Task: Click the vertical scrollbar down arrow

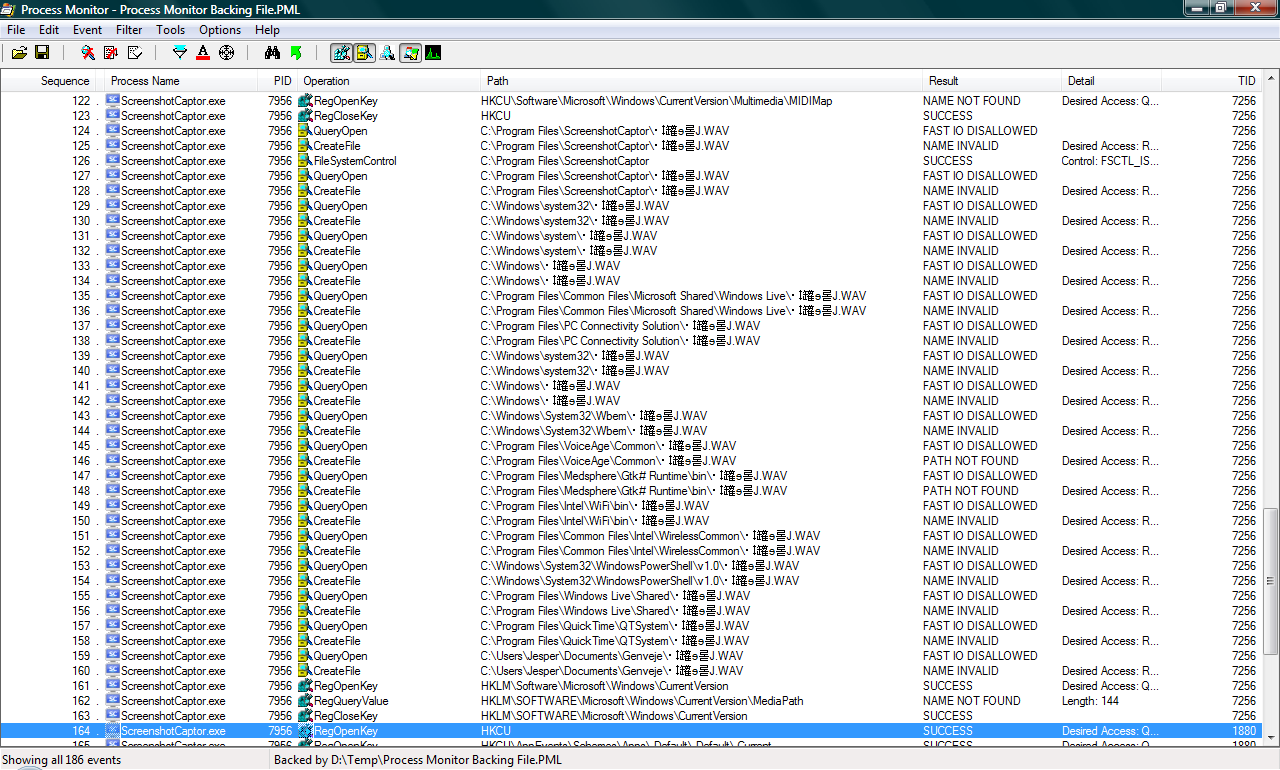Action: coord(1271,738)
